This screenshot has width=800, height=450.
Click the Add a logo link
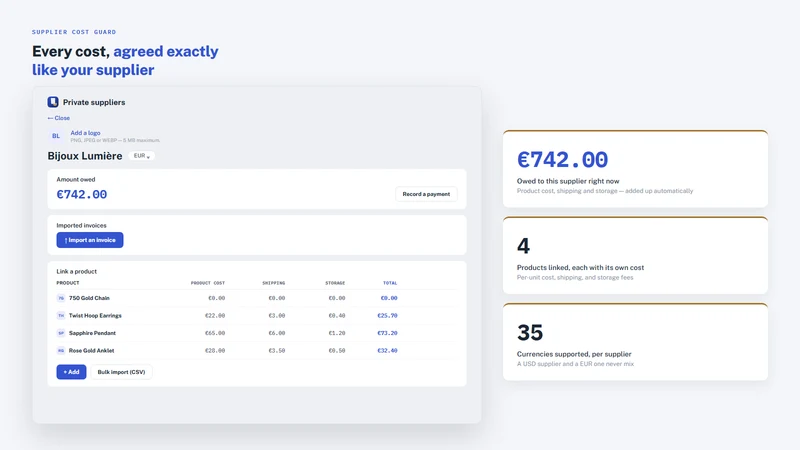pyautogui.click(x=85, y=133)
